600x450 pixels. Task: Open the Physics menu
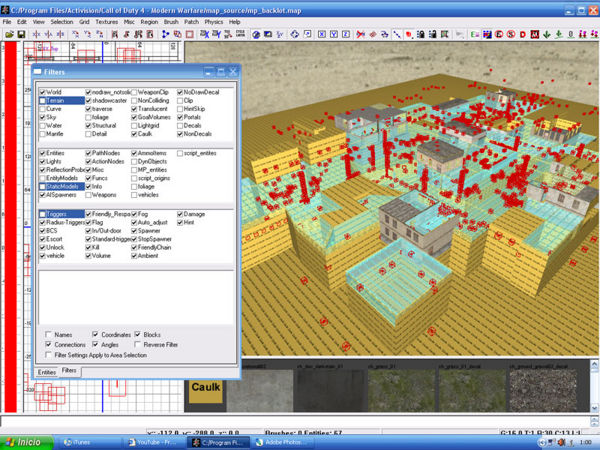214,22
